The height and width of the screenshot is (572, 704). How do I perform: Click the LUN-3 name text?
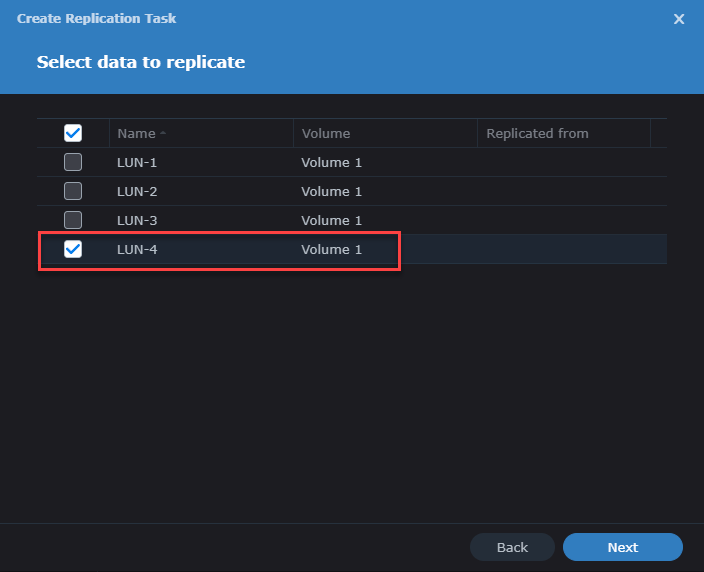[137, 220]
